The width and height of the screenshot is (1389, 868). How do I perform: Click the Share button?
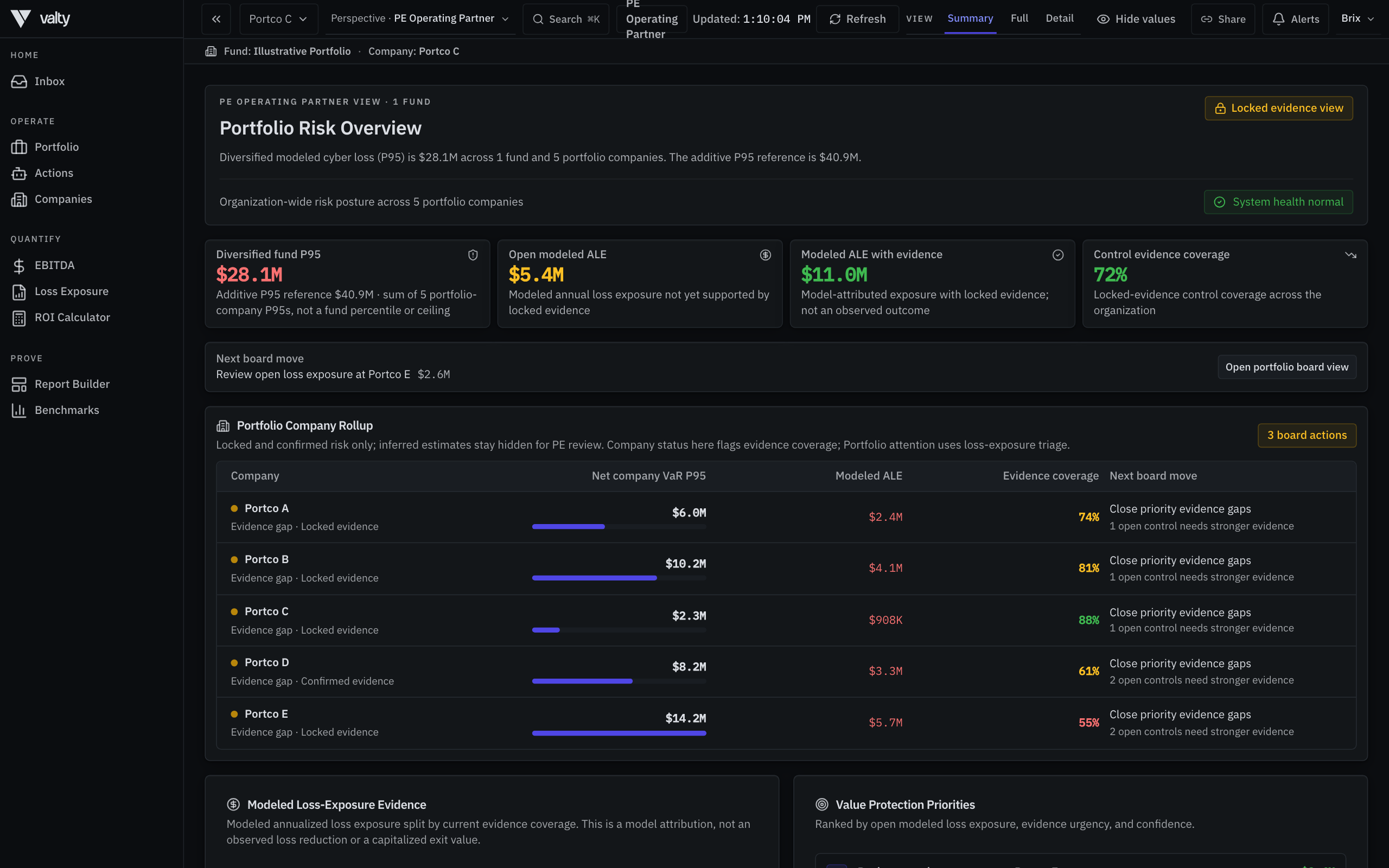tap(1223, 19)
